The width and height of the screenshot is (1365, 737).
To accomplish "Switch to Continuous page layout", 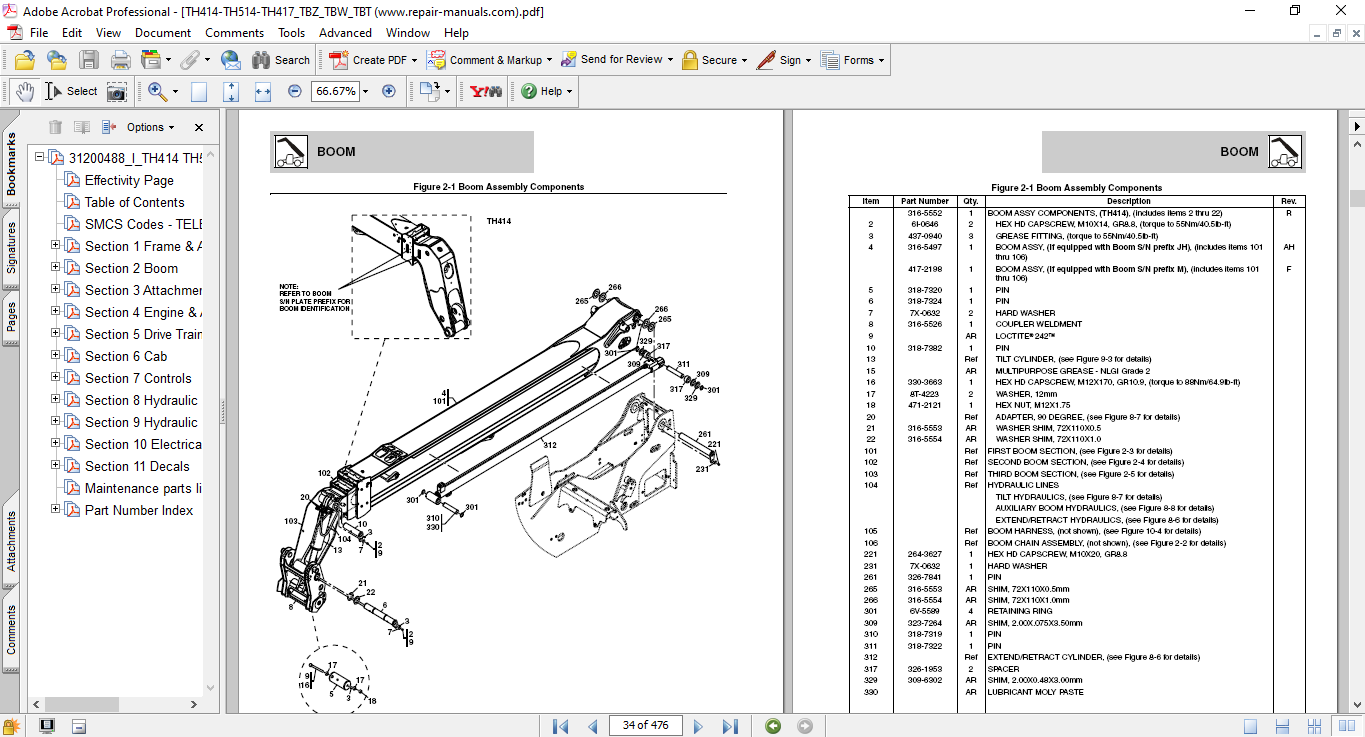I will [1283, 726].
